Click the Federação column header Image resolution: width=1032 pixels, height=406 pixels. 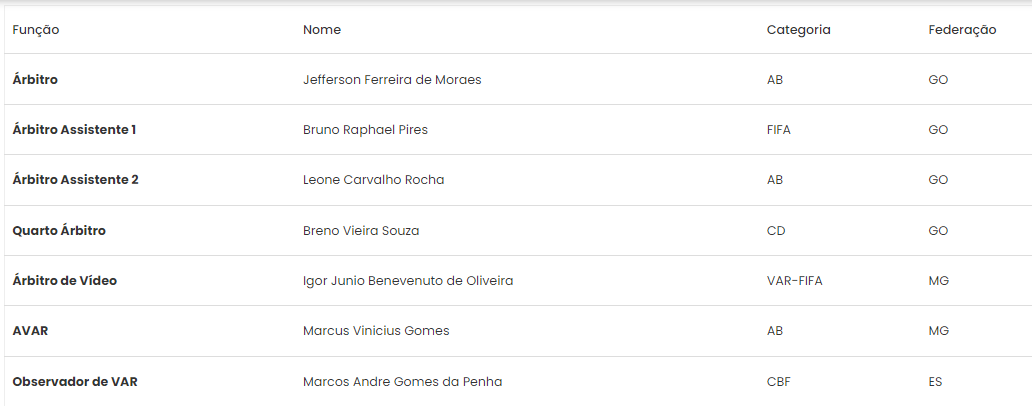pos(962,30)
